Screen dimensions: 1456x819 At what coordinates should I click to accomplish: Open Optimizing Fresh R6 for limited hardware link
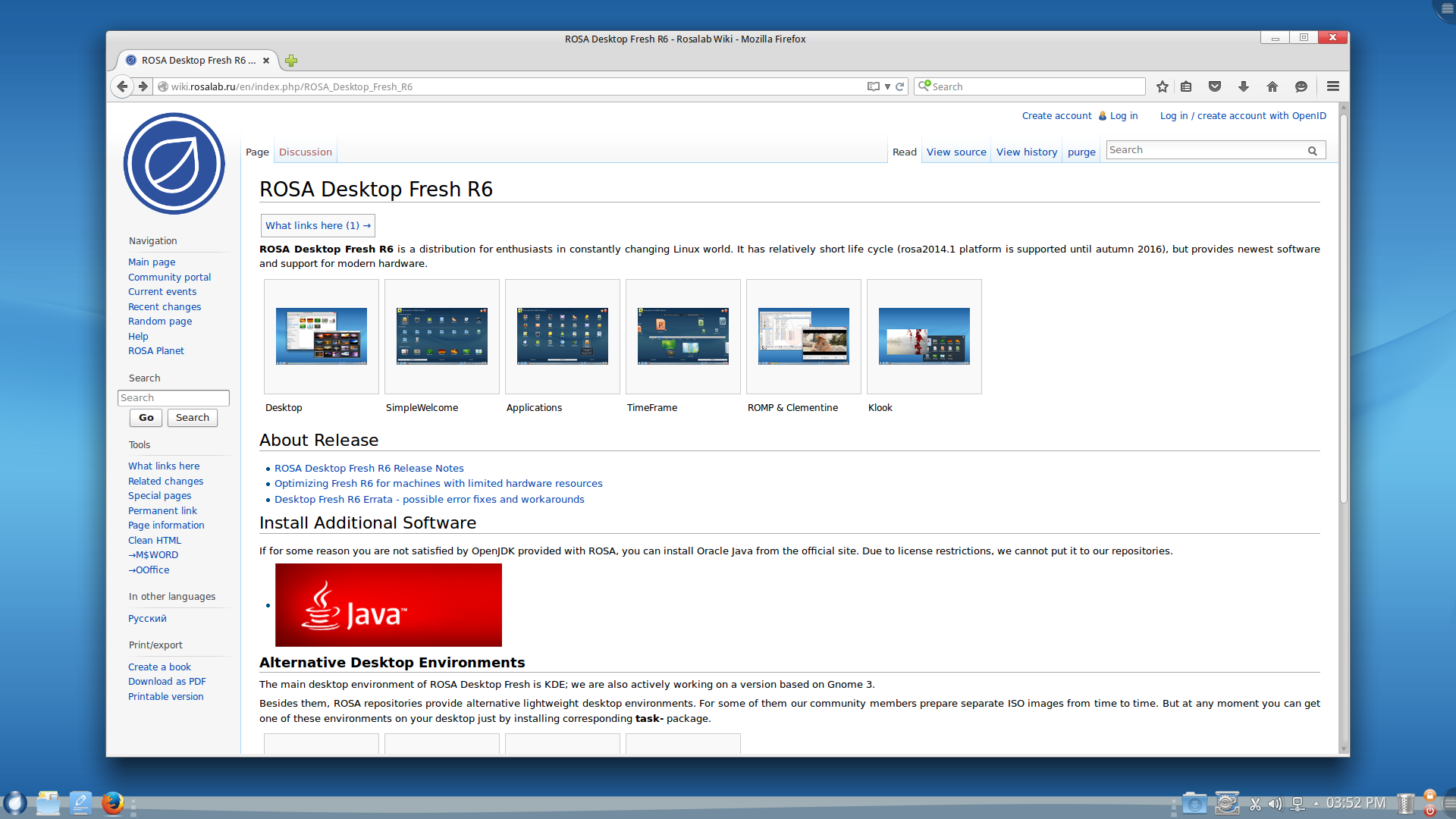[x=438, y=484]
